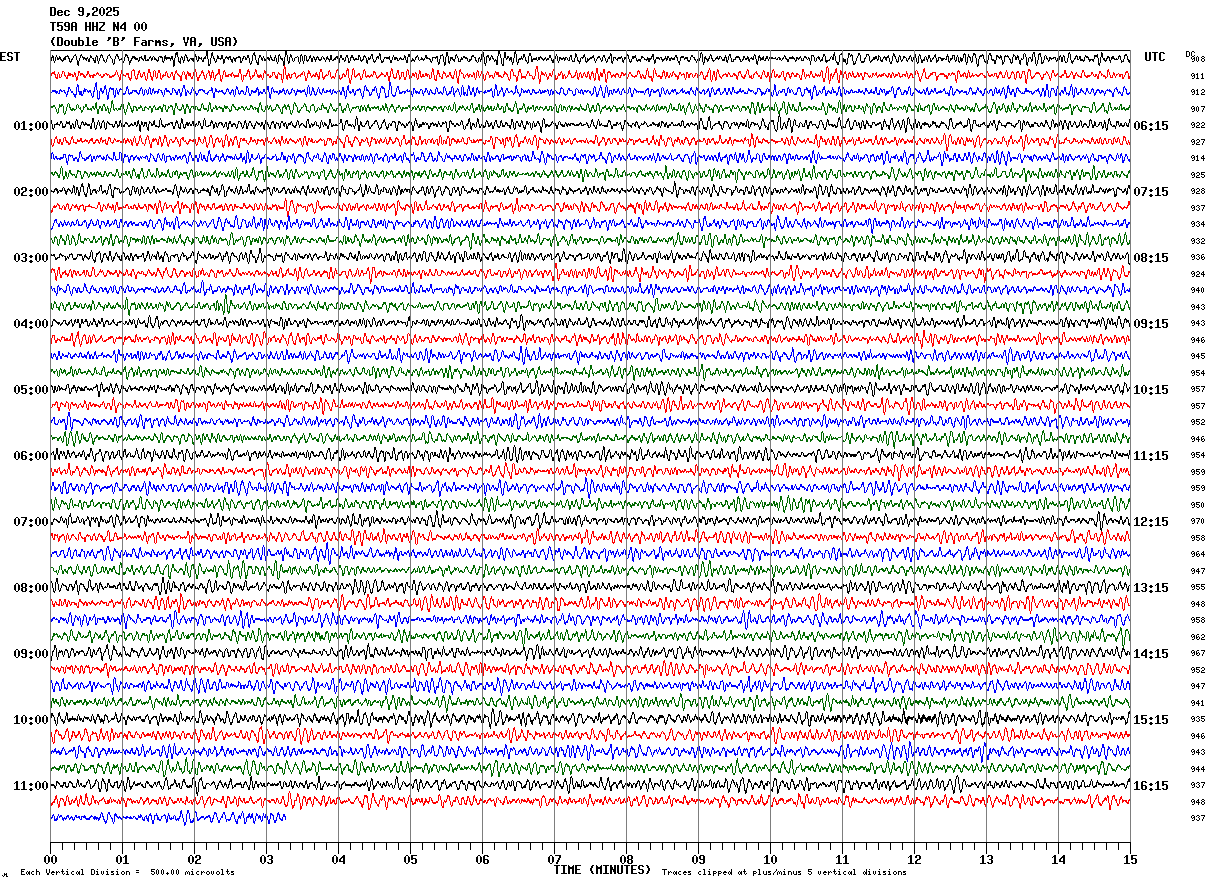Image resolution: width=1210 pixels, height=886 pixels.
Task: Click the DC value '941'
Action: (x=1197, y=703)
